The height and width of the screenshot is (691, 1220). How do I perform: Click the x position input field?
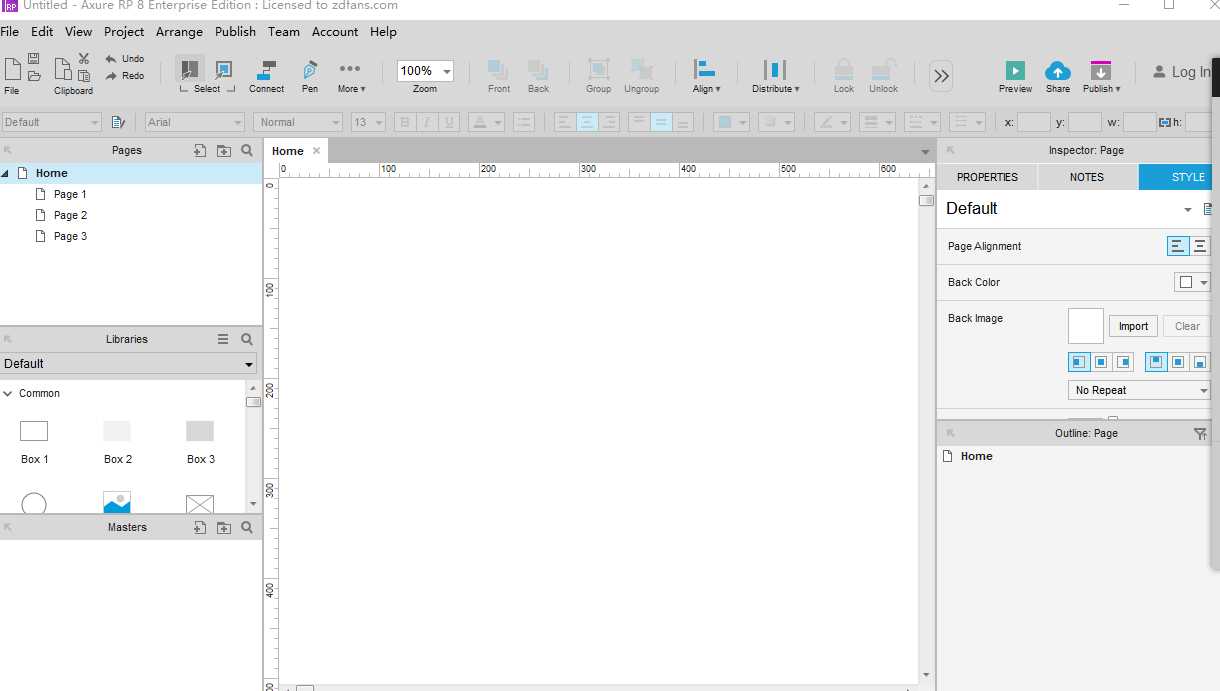click(x=1034, y=122)
